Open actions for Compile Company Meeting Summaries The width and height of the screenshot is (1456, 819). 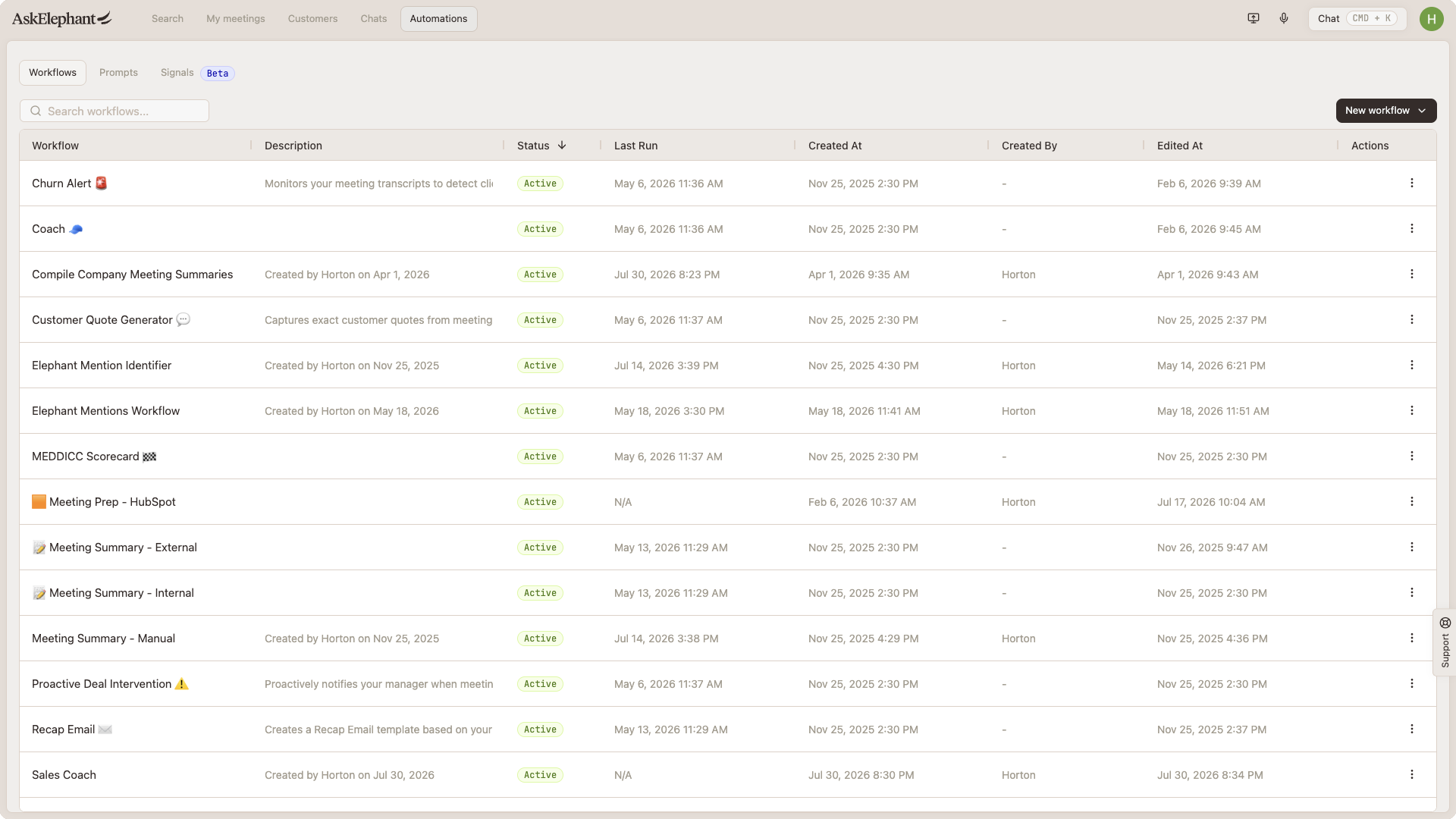(x=1412, y=274)
